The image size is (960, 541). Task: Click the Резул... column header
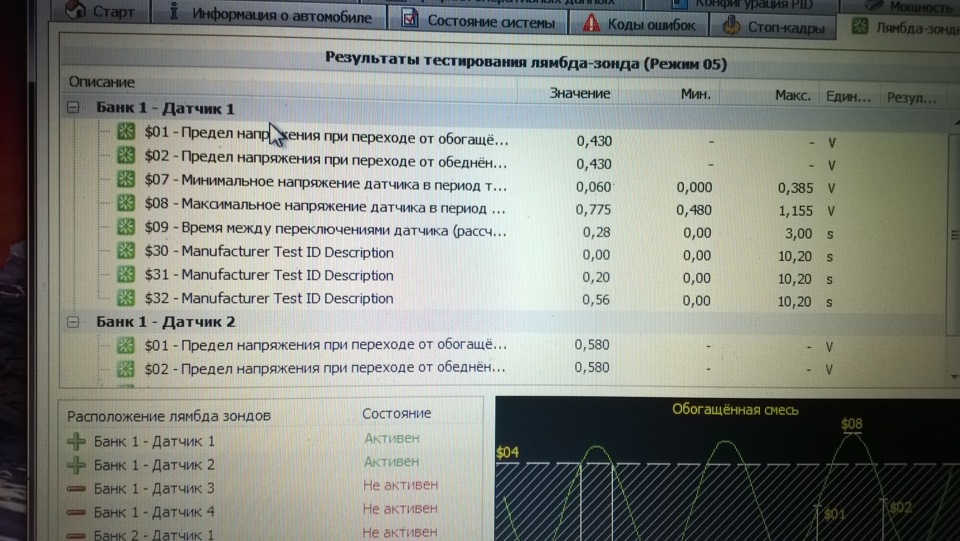coord(912,98)
